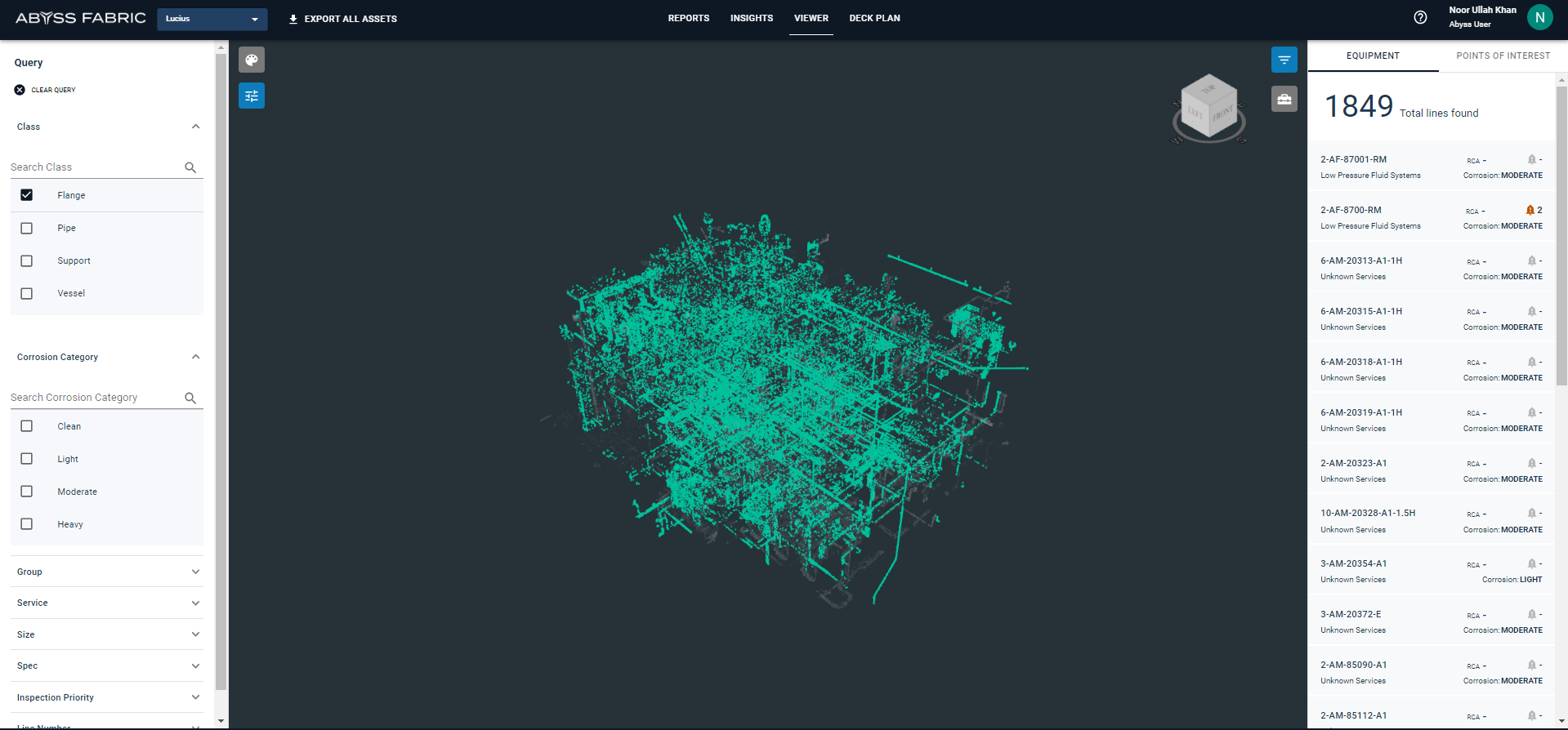Screen dimensions: 1568x730
Task: Click alert bell on 2-AF-8700-RM
Action: pos(1530,211)
